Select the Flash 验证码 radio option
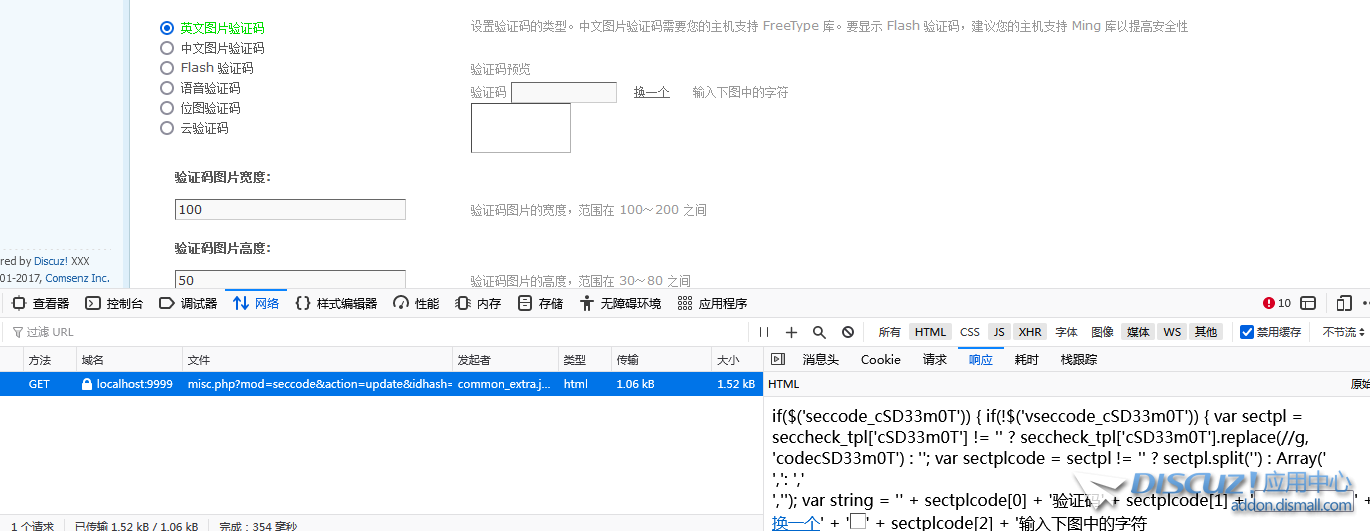The height and width of the screenshot is (531, 1370). click(167, 68)
